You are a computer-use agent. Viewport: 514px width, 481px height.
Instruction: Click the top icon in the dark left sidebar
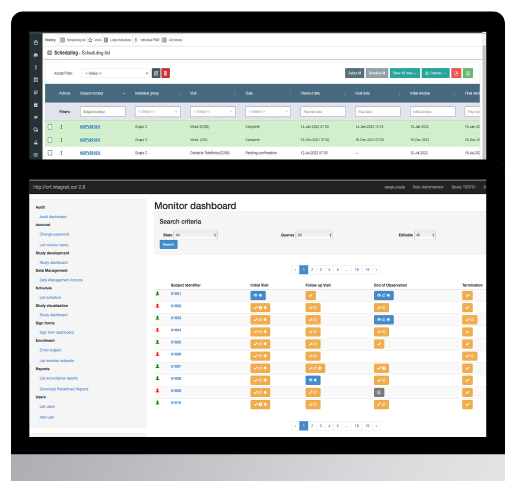pyautogui.click(x=36, y=42)
